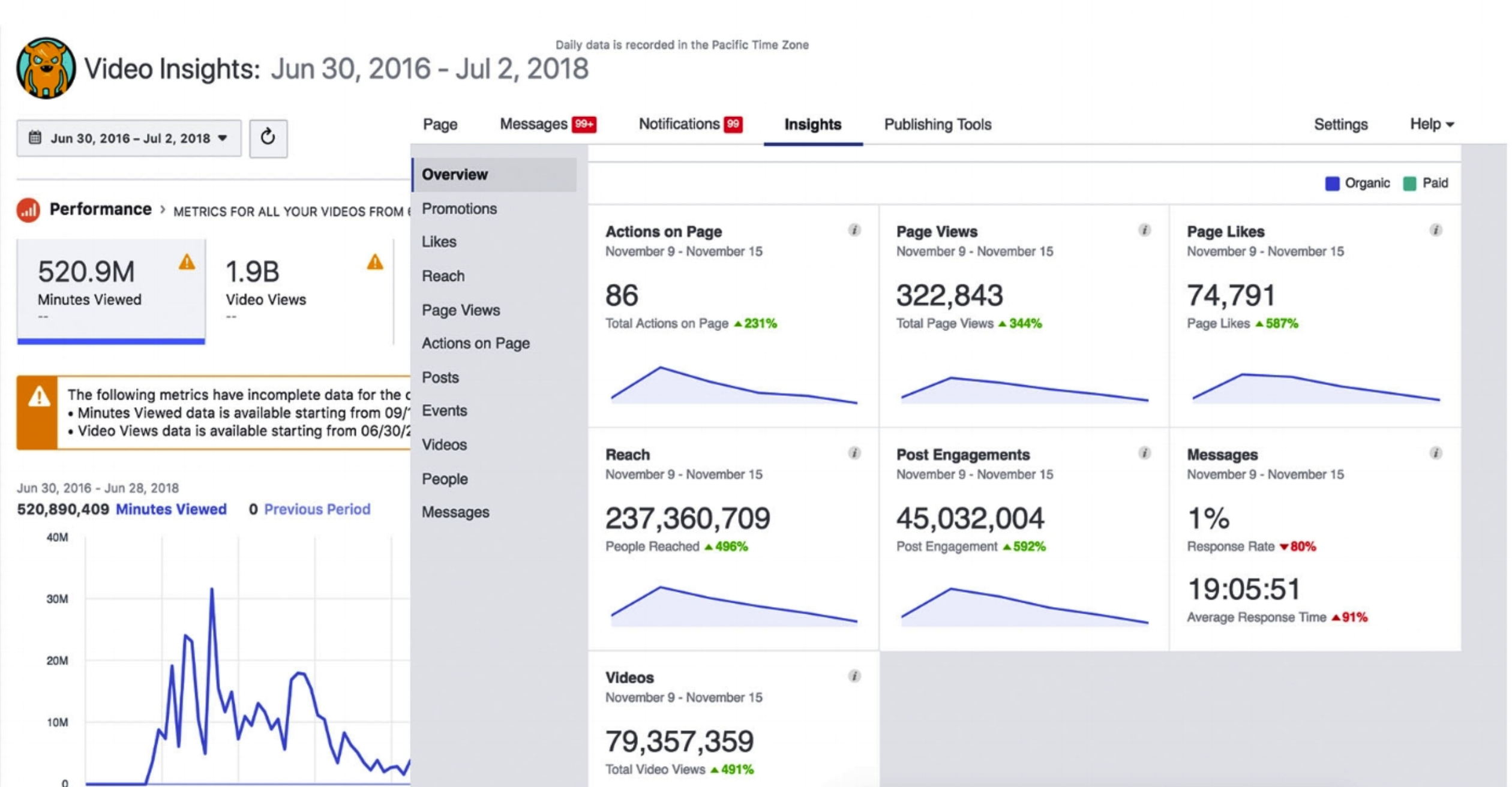The width and height of the screenshot is (1512, 787).
Task: Click the Notifications 99 red badge
Action: [x=733, y=124]
